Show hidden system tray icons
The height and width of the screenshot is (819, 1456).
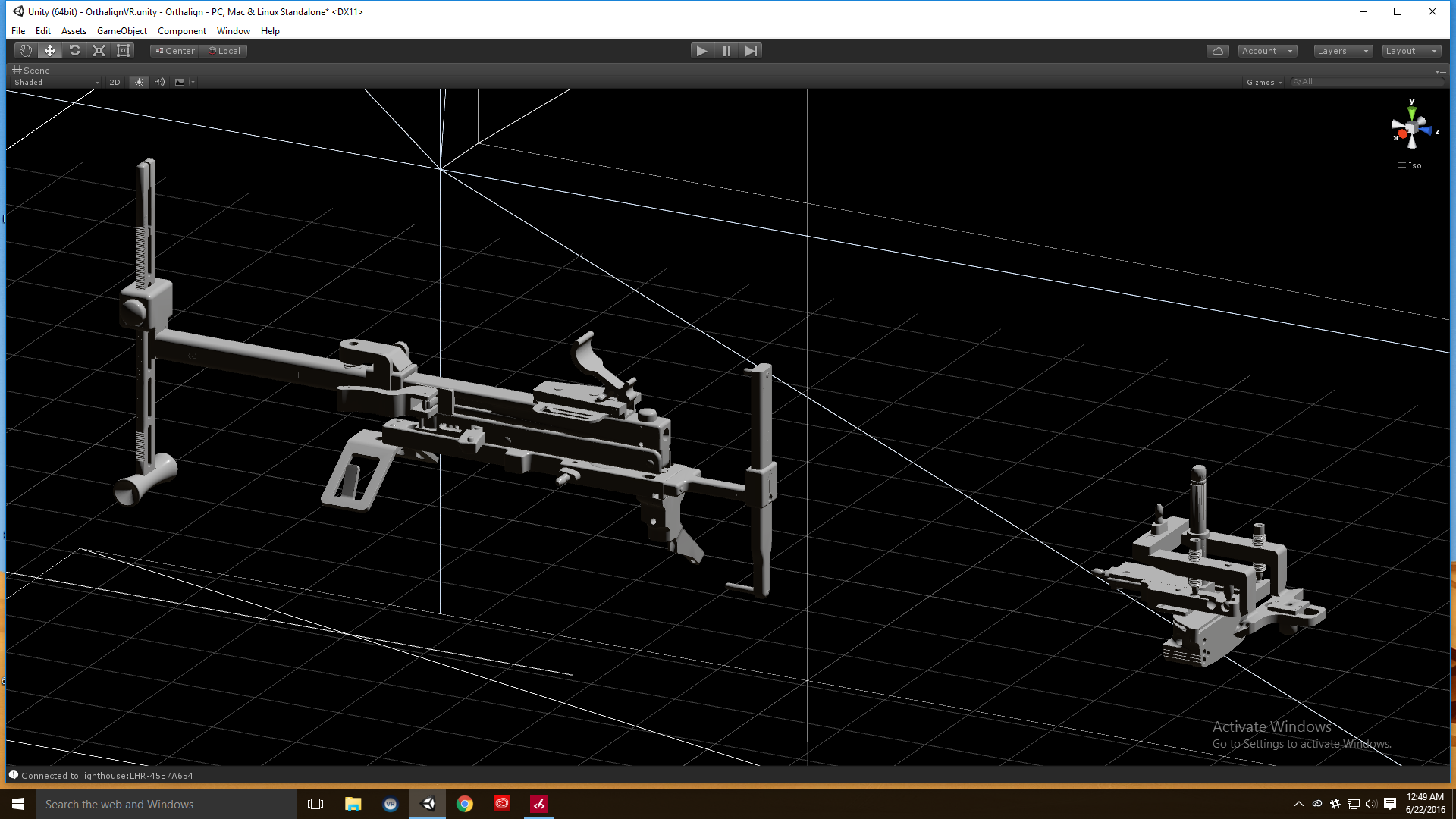(x=1299, y=804)
